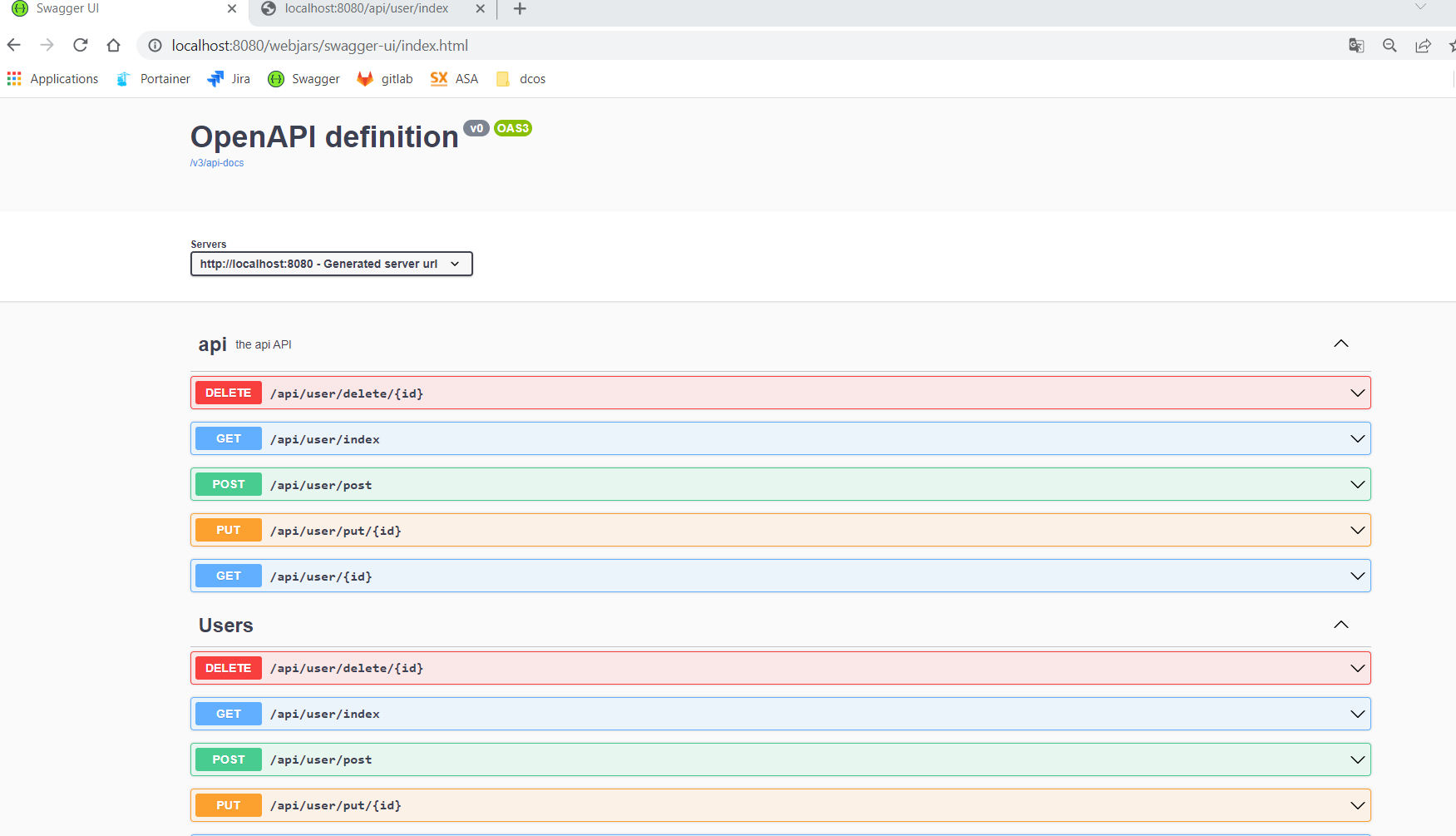View site info icon in address bar
1456x836 pixels.
point(155,46)
